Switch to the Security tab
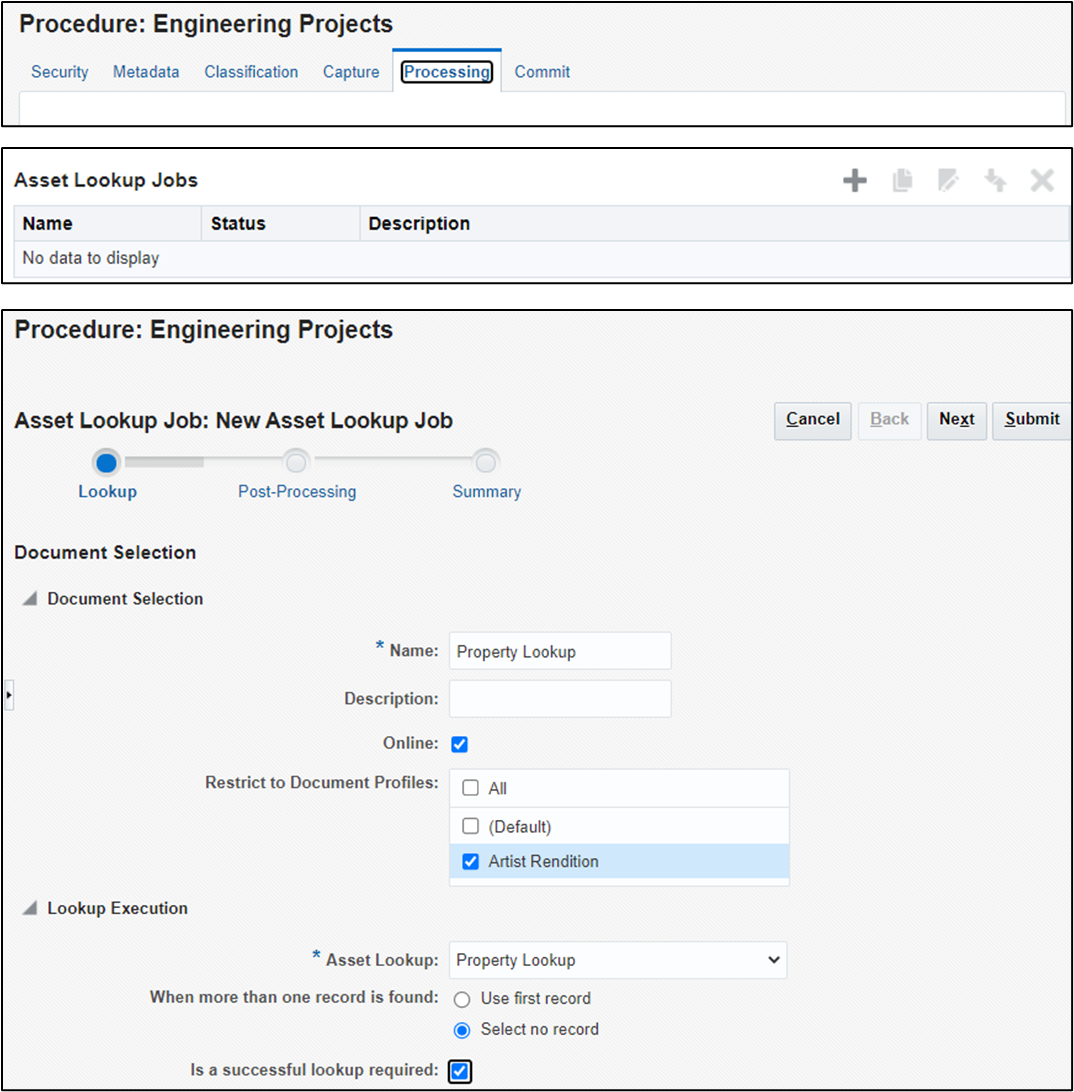The image size is (1074, 1092). (x=59, y=71)
